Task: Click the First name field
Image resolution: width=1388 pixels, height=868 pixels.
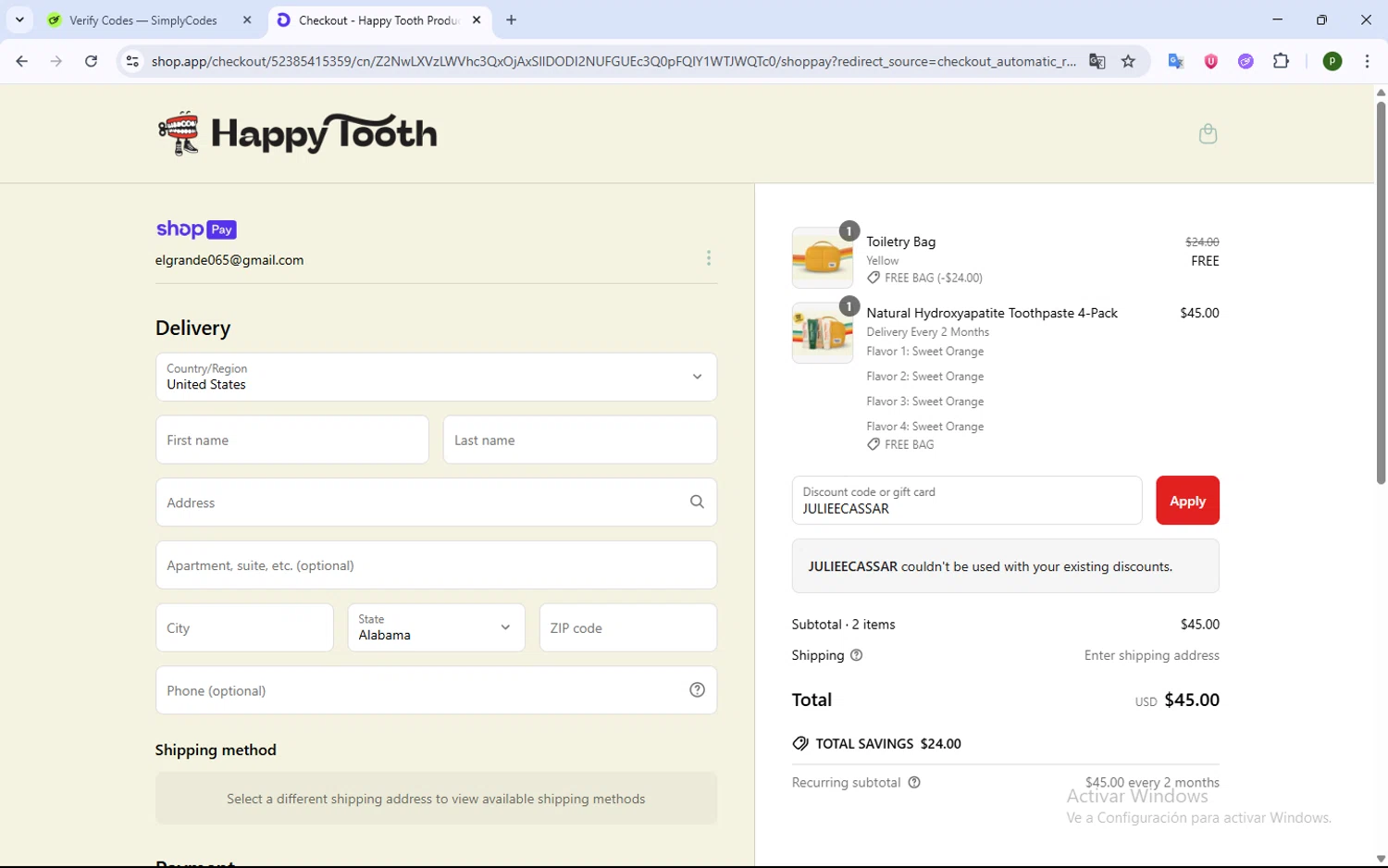Action: click(x=292, y=440)
